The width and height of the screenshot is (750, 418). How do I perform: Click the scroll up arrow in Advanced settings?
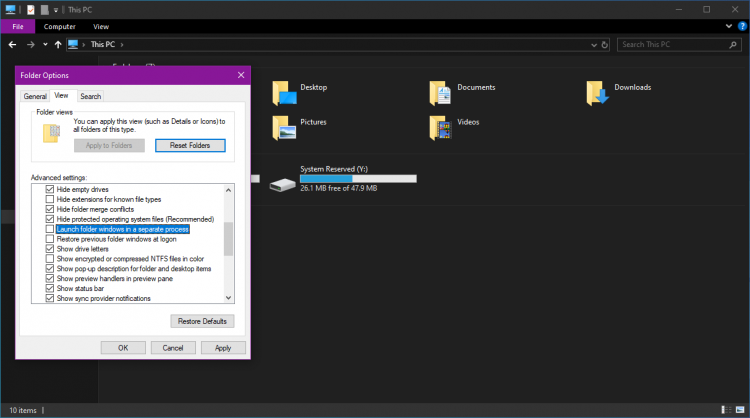coord(229,190)
